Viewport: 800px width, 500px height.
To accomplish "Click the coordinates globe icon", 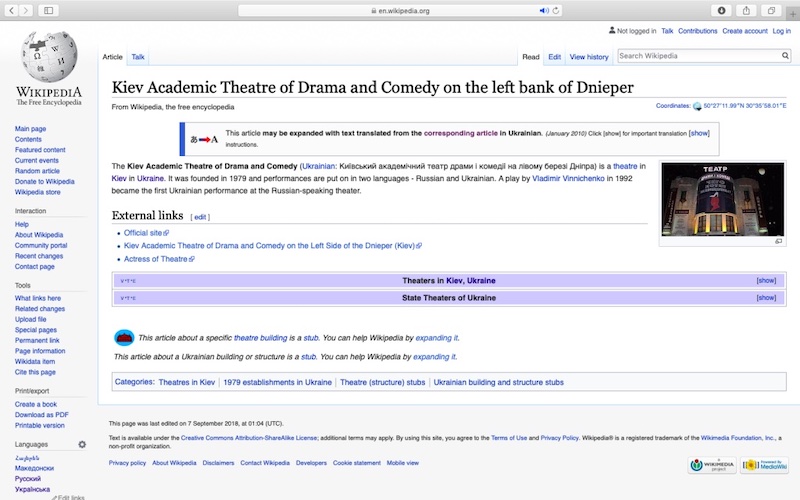I will pyautogui.click(x=697, y=106).
